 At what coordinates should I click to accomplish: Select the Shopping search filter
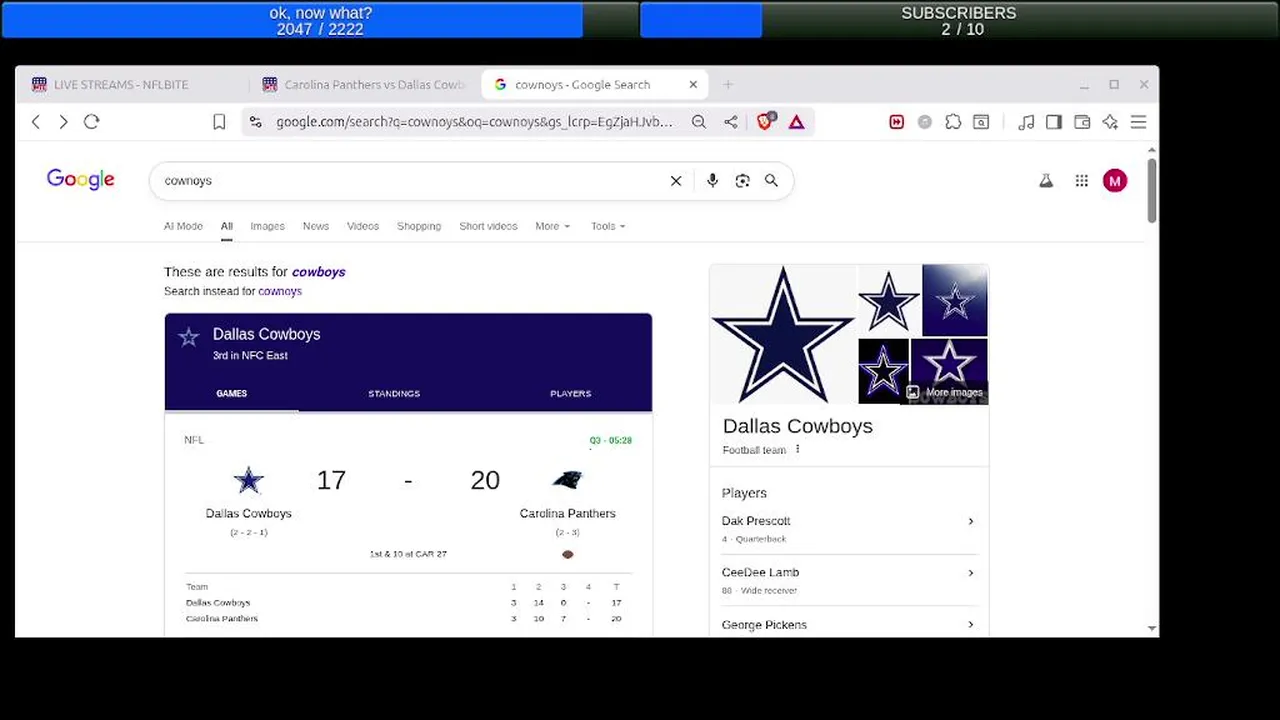[419, 226]
